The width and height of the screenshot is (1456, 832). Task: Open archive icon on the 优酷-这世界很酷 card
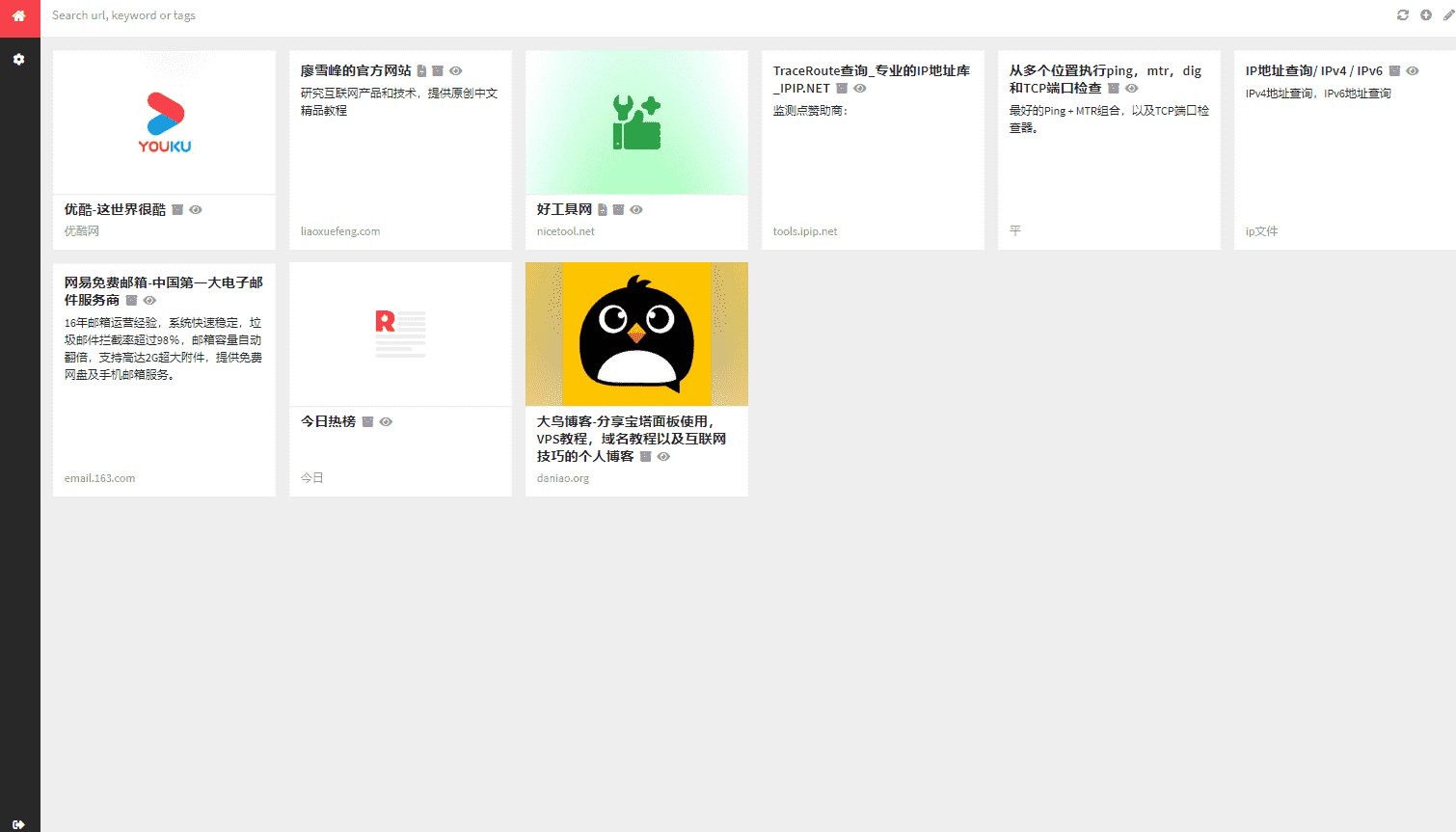[177, 209]
